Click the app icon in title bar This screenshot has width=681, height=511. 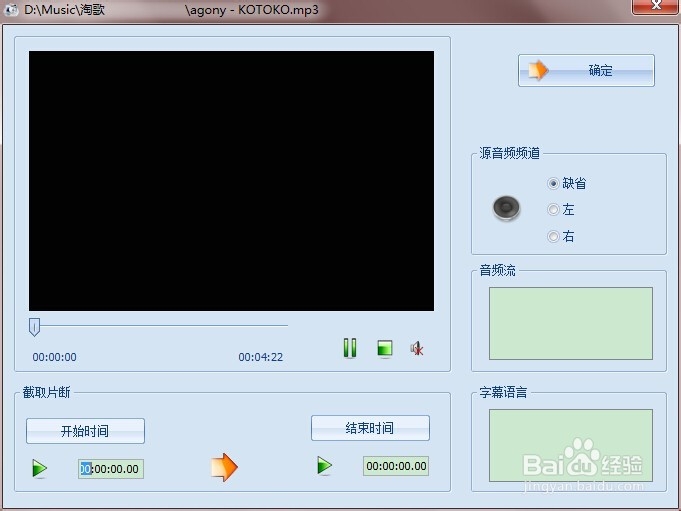(x=12, y=10)
